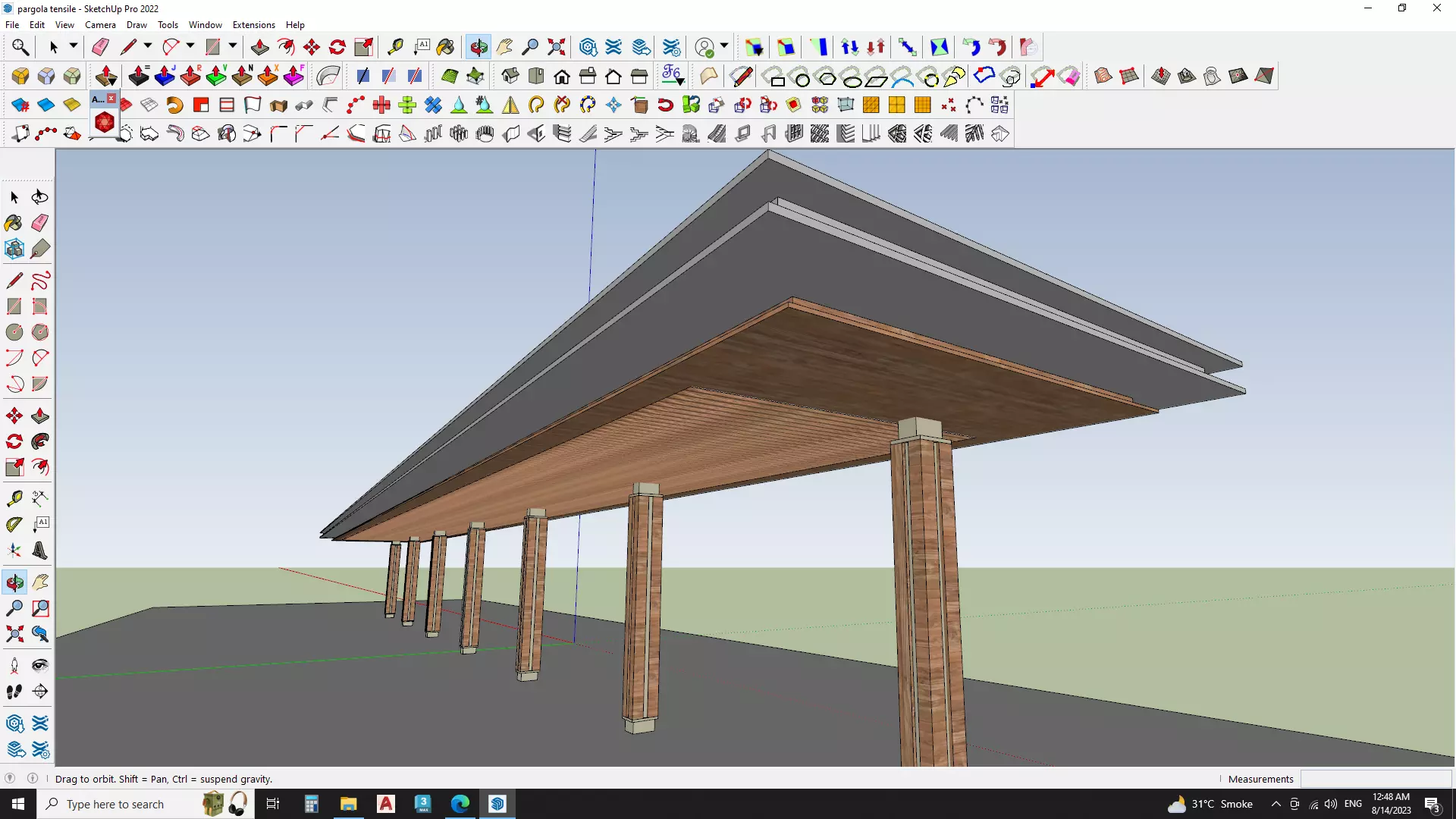Activate the Follow Me tool in top toolbar
This screenshot has height=819, width=1456.
[x=286, y=47]
